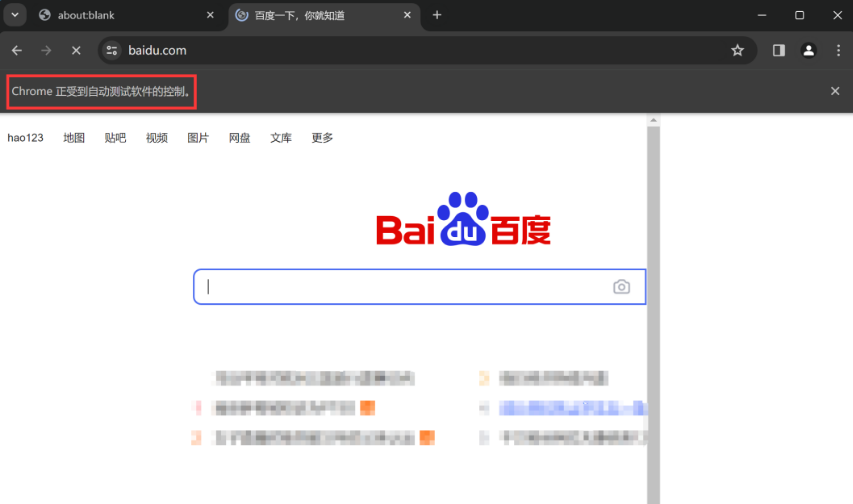
Task: Go back to previous page
Action: pyautogui.click(x=17, y=51)
